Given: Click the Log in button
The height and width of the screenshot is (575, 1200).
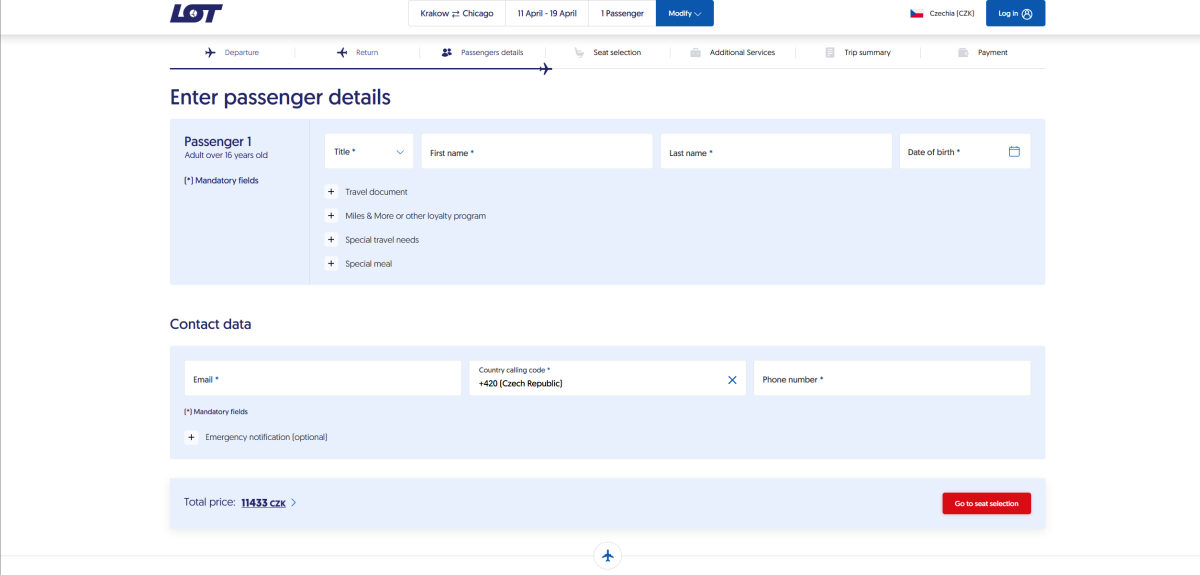Looking at the screenshot, I should point(1015,13).
